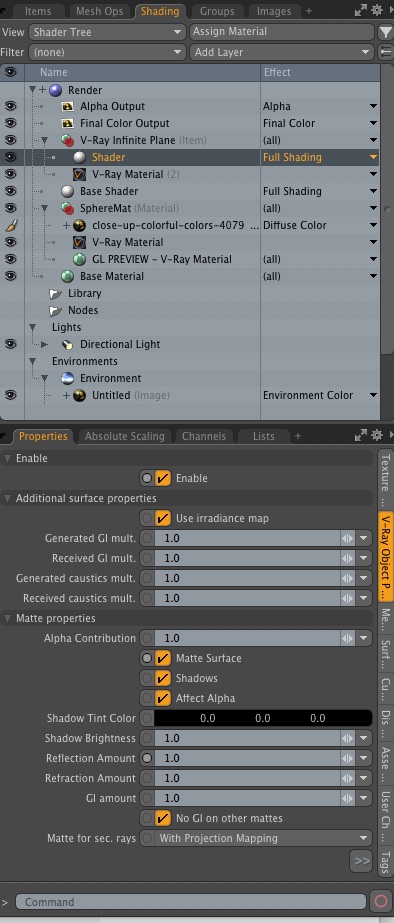Open the View Shader Tree dropdown

[107, 32]
